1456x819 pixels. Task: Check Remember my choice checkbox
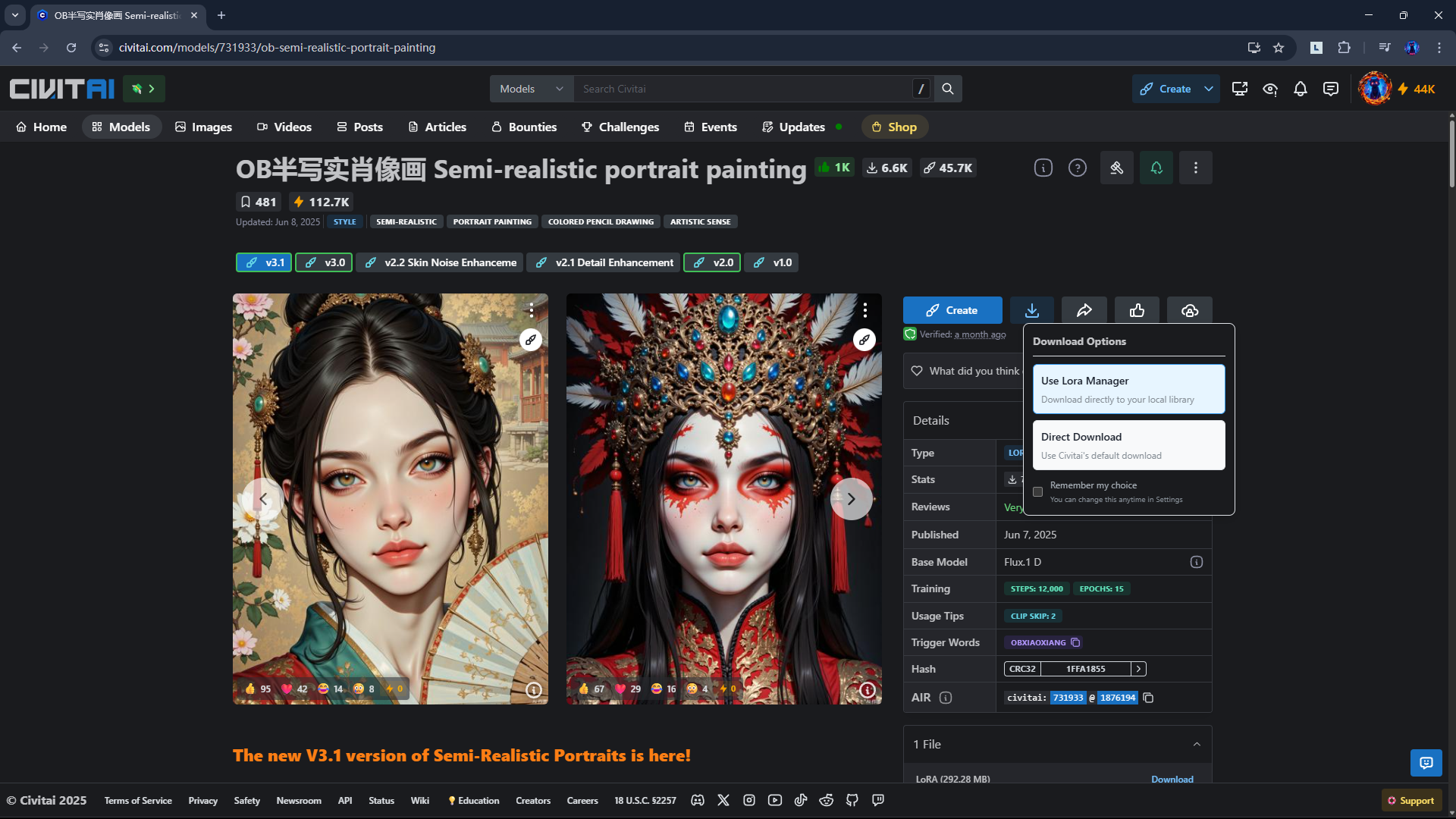[1037, 491]
